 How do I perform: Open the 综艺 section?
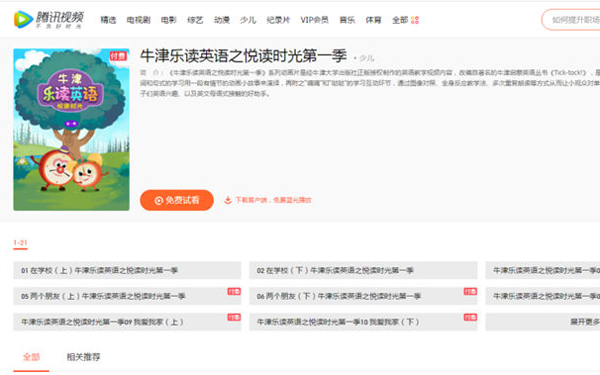pos(195,20)
